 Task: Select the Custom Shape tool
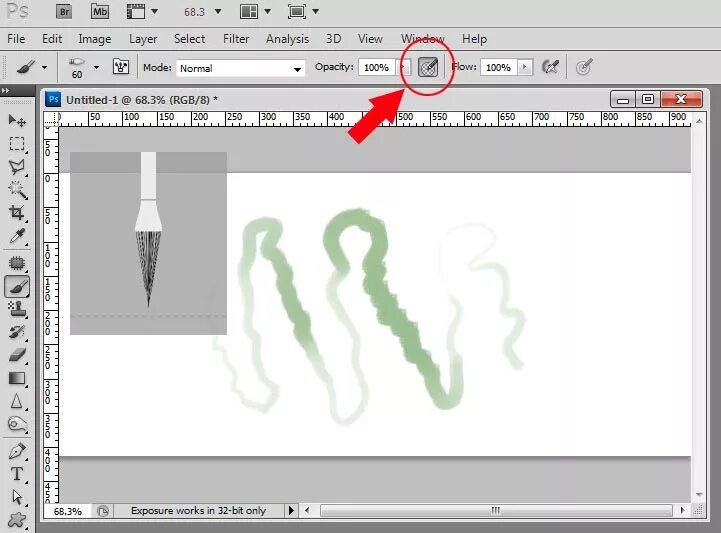17,520
